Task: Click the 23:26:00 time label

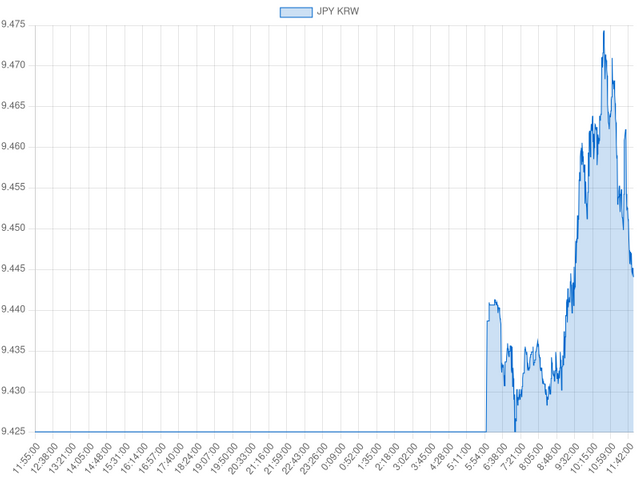Action: [x=313, y=459]
